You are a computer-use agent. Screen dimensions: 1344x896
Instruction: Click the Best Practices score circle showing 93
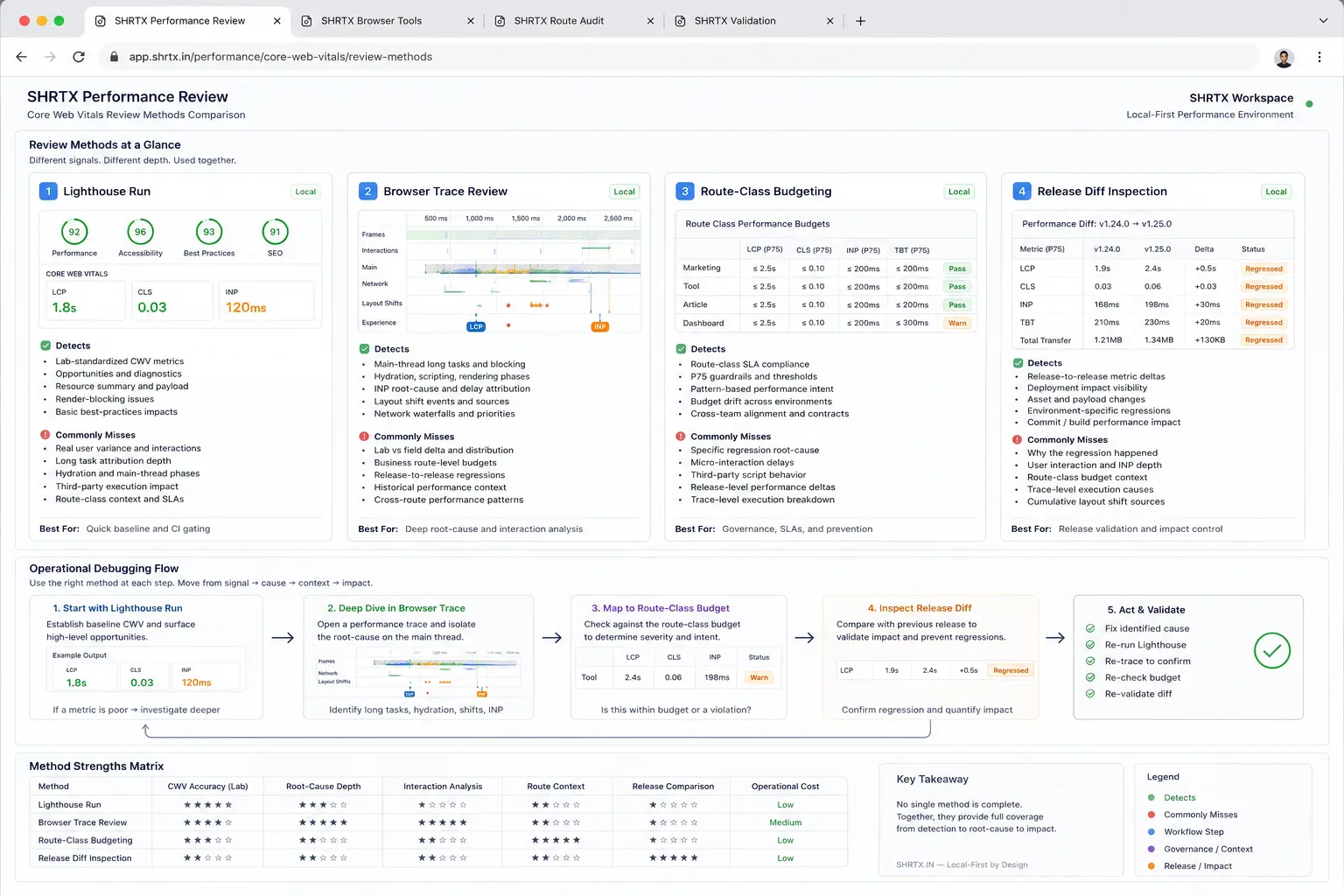[209, 232]
